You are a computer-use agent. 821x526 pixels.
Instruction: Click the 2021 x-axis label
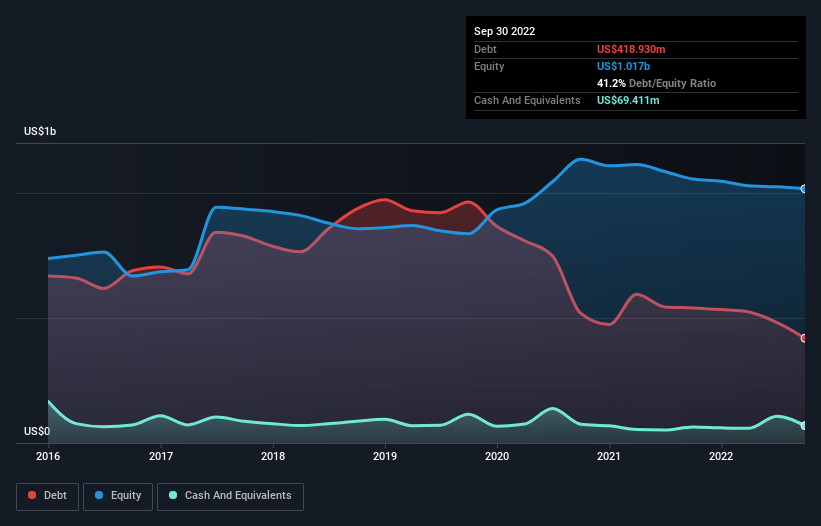[609, 456]
